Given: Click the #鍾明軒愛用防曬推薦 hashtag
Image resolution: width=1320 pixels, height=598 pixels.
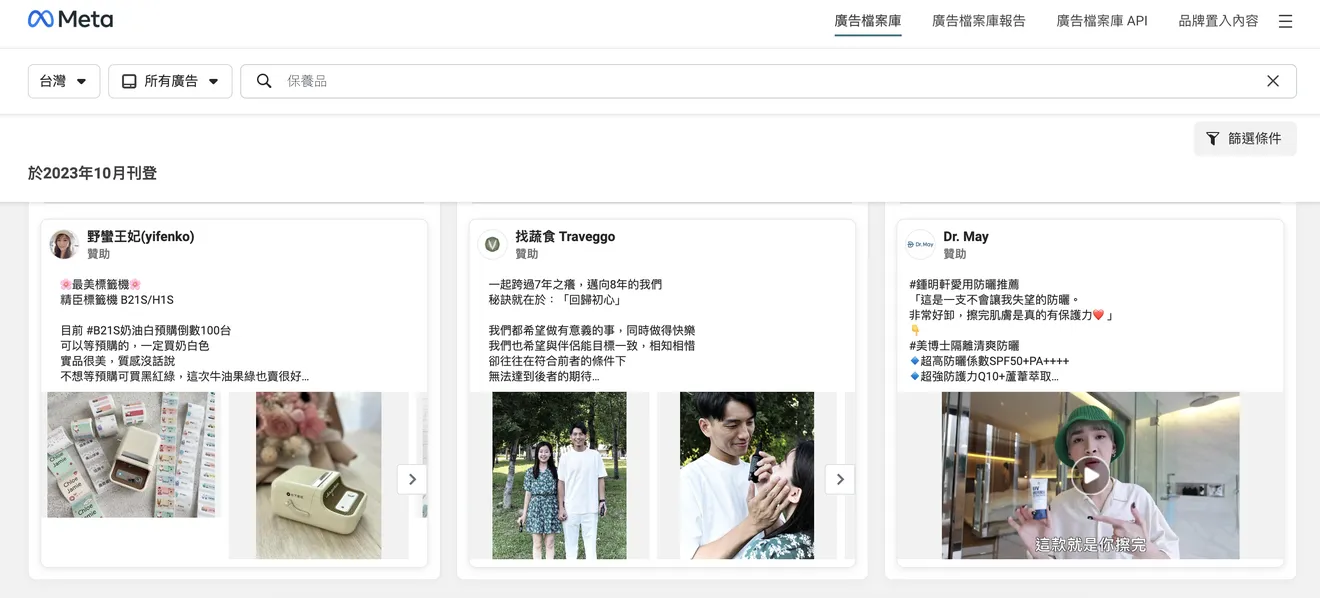Looking at the screenshot, I should point(964,285).
